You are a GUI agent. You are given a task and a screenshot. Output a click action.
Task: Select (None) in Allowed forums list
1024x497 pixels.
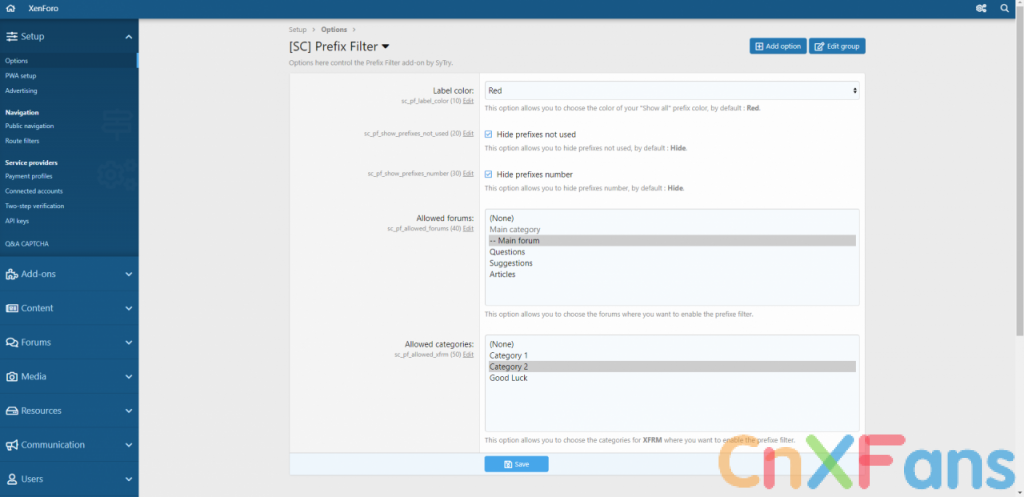(672, 218)
